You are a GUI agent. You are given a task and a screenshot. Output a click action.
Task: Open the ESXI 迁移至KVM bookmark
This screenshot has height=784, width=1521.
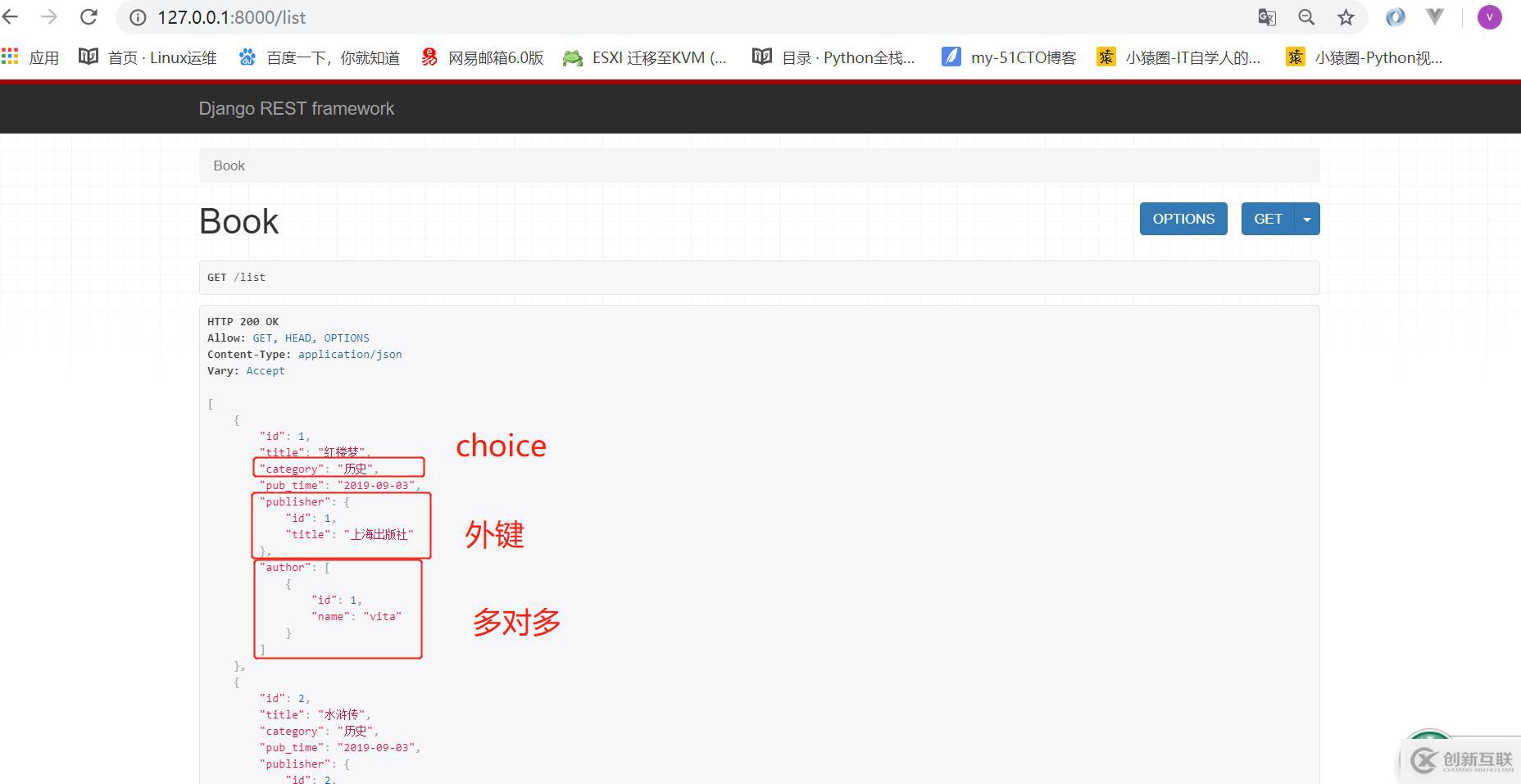click(x=645, y=57)
